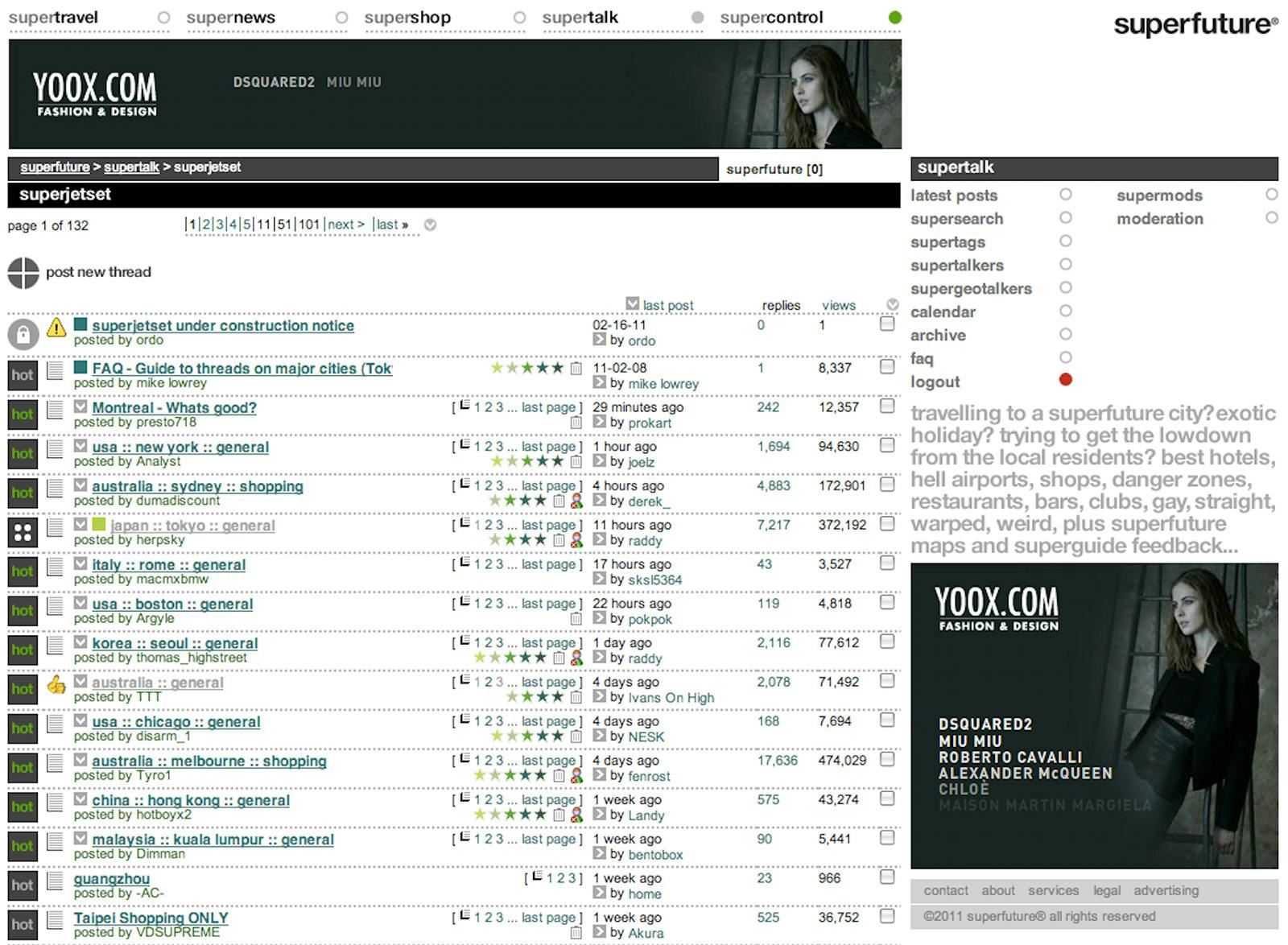Select the checkbox on Taipei Shopping ONLY row
The width and height of the screenshot is (1288, 945).
pyautogui.click(x=887, y=916)
